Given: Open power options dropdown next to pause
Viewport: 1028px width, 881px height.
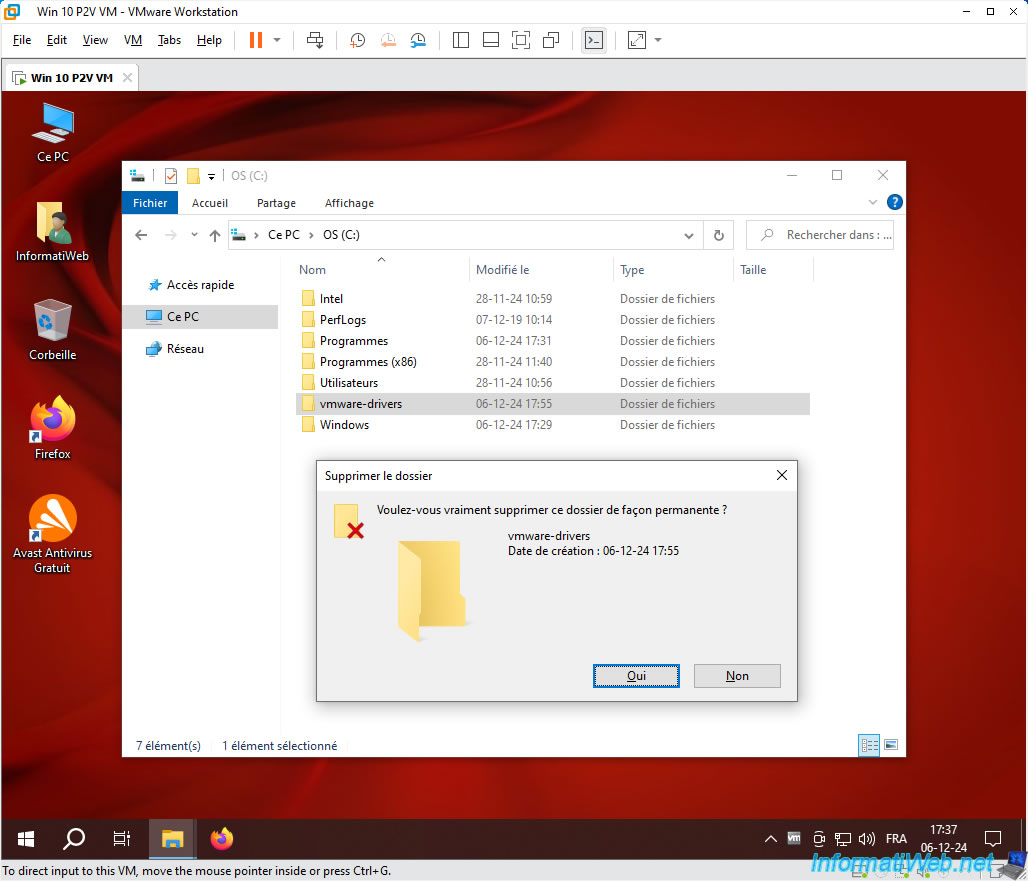Looking at the screenshot, I should (277, 40).
